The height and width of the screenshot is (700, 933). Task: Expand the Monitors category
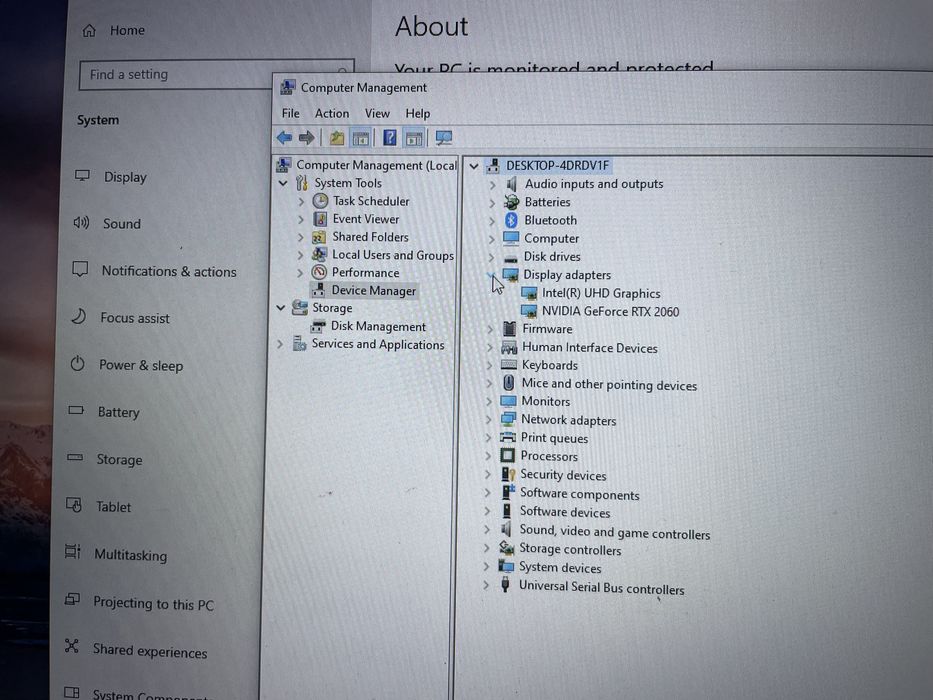(x=489, y=402)
